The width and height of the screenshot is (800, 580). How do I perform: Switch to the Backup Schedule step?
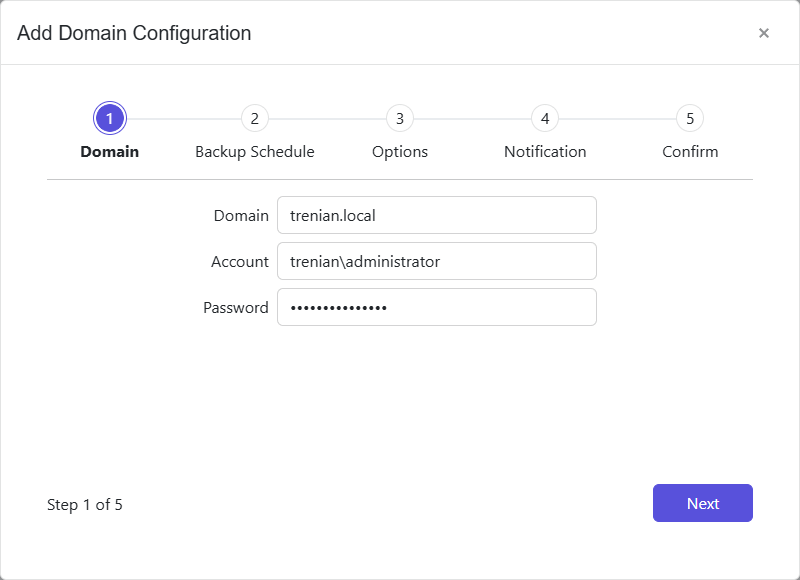click(255, 151)
